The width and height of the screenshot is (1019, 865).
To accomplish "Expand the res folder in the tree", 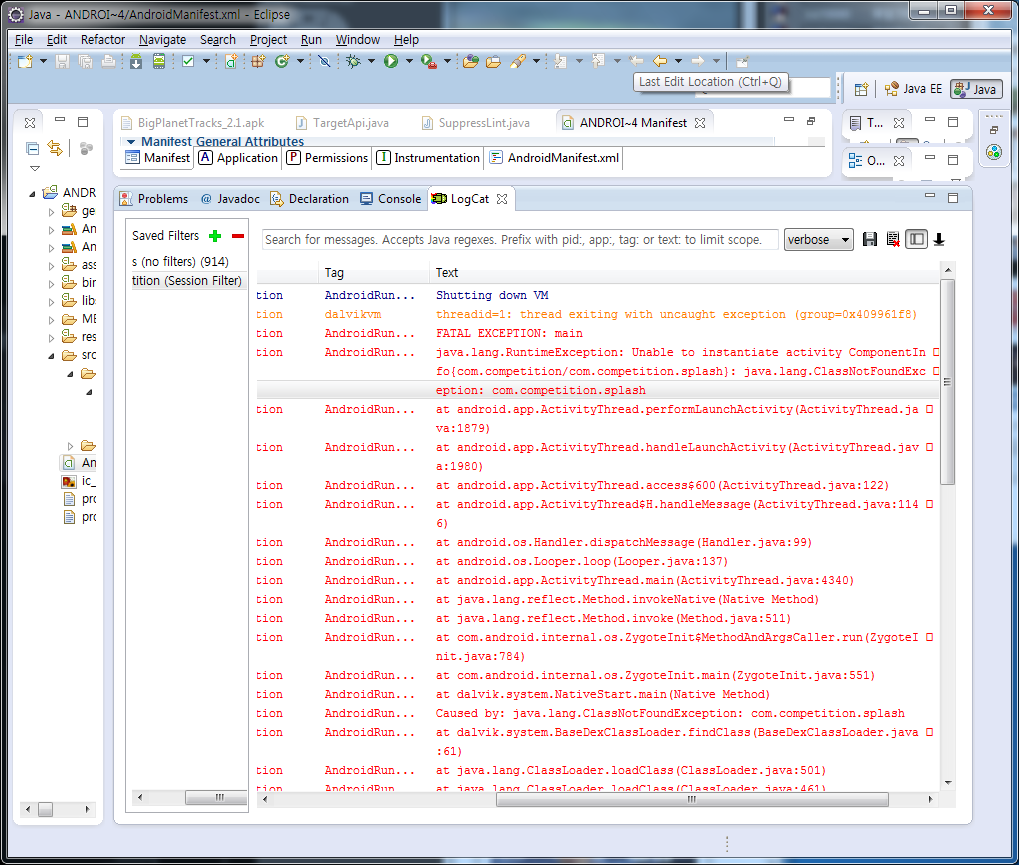I will pos(51,338).
